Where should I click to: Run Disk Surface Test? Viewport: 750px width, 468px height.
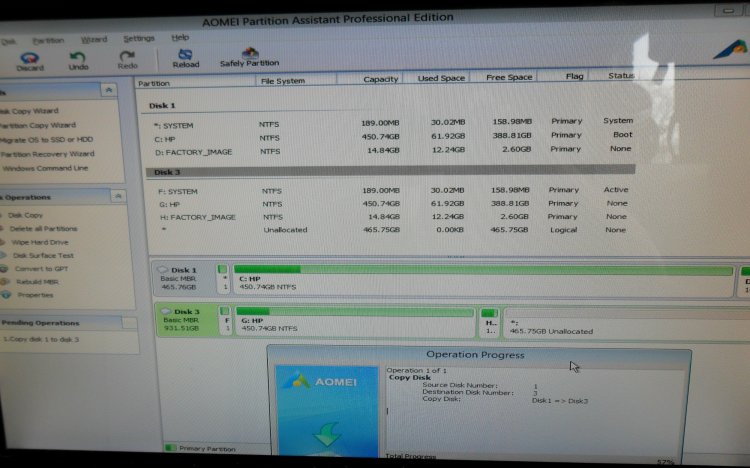[43, 256]
